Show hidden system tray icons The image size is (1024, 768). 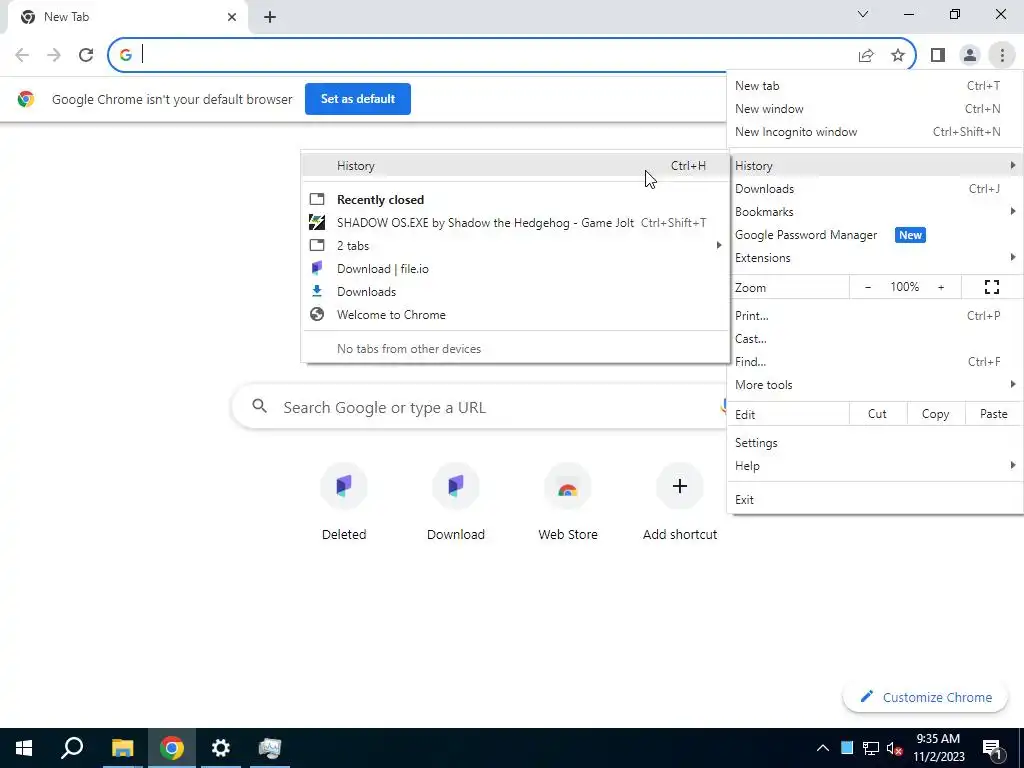point(823,748)
